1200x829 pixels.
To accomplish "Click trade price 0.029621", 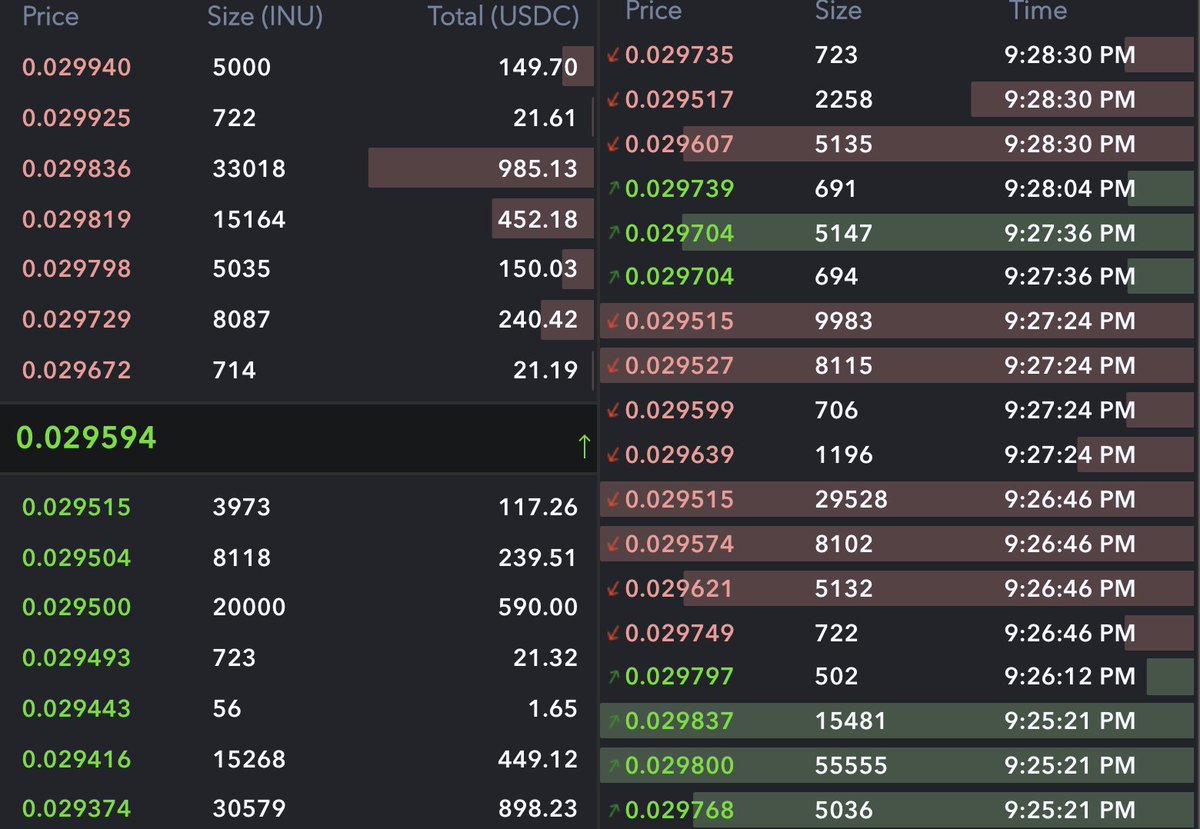I will coord(679,589).
